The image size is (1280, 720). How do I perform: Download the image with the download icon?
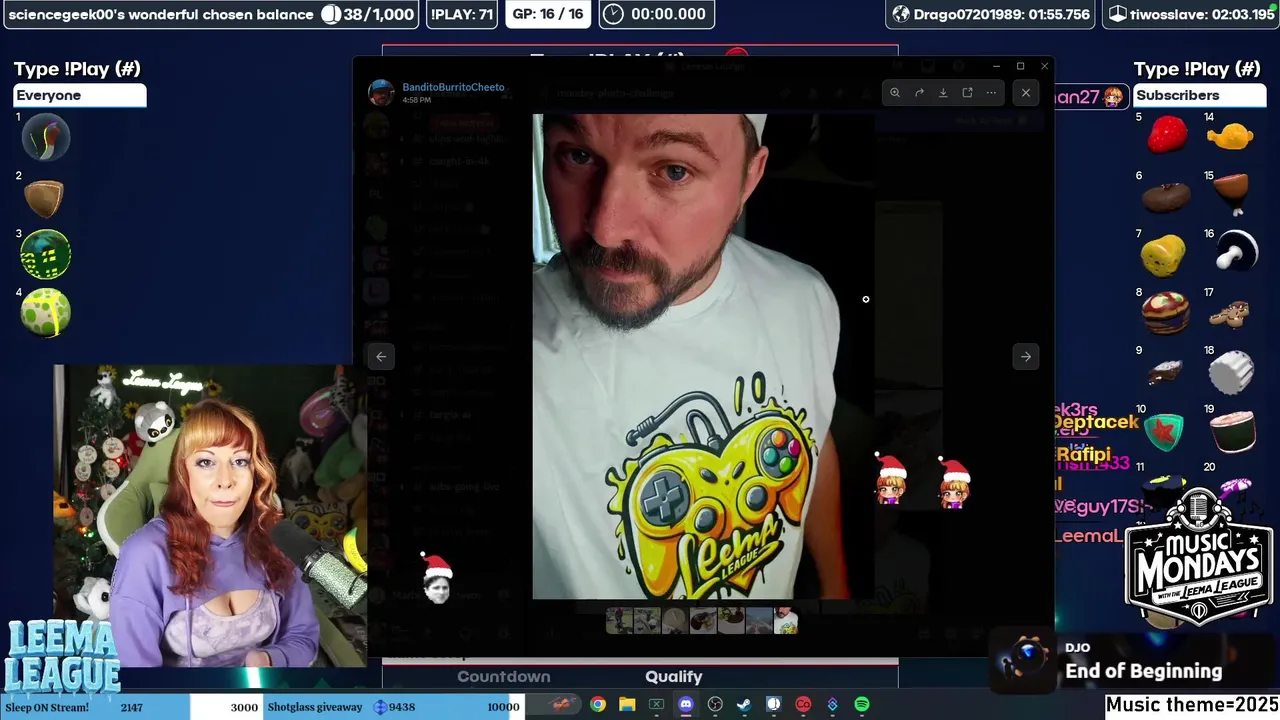(x=943, y=93)
